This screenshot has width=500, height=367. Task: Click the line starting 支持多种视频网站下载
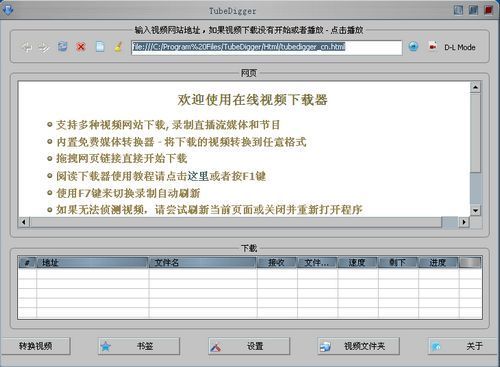point(168,125)
